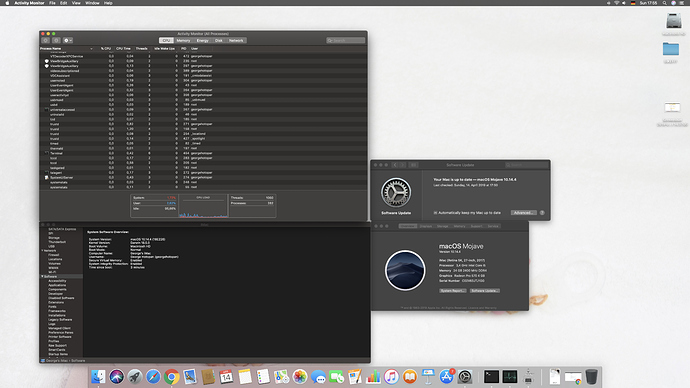Open Reminders list icon in Dock
Image resolution: width=690 pixels, height=388 pixels.
(x=263, y=377)
